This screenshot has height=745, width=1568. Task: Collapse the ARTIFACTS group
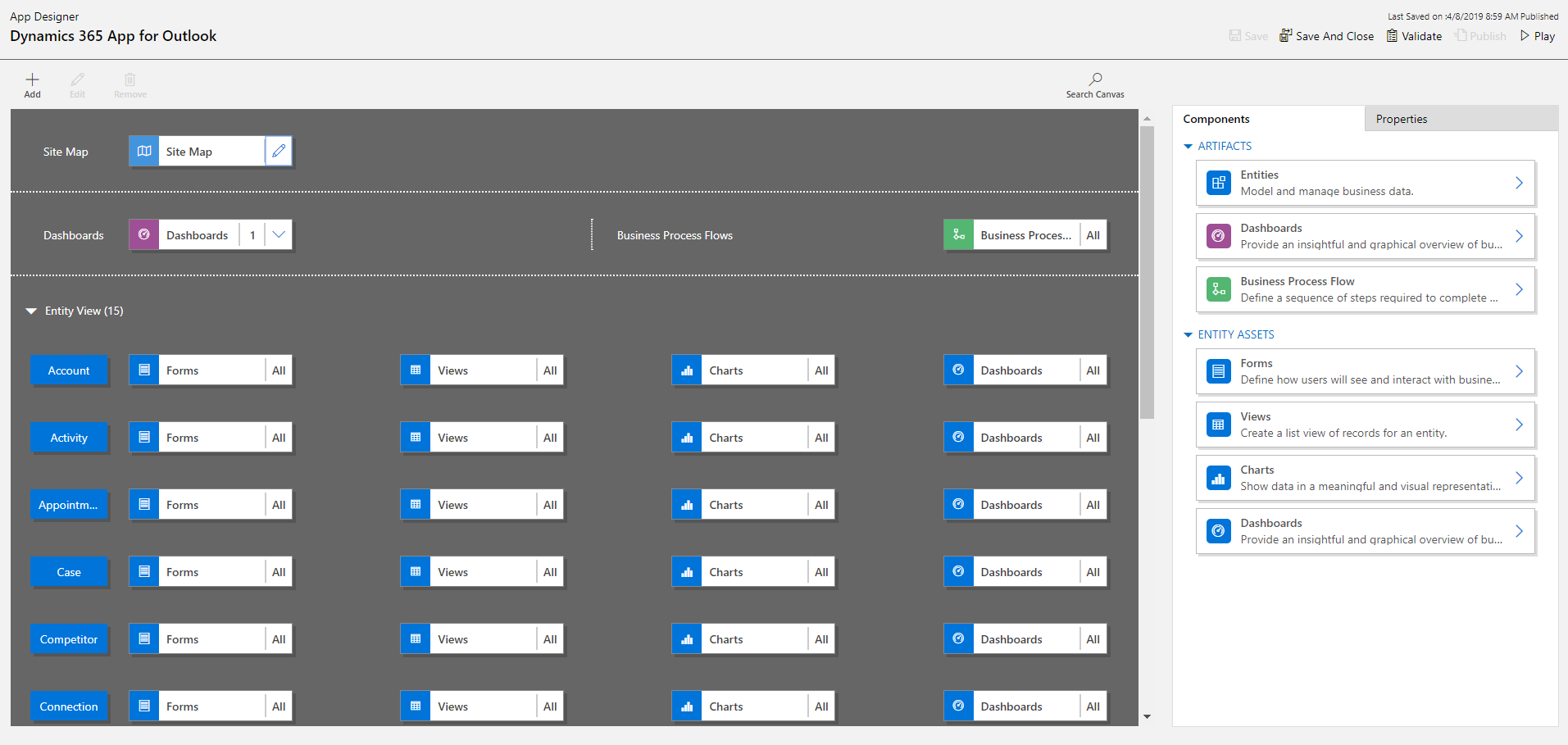point(1188,147)
